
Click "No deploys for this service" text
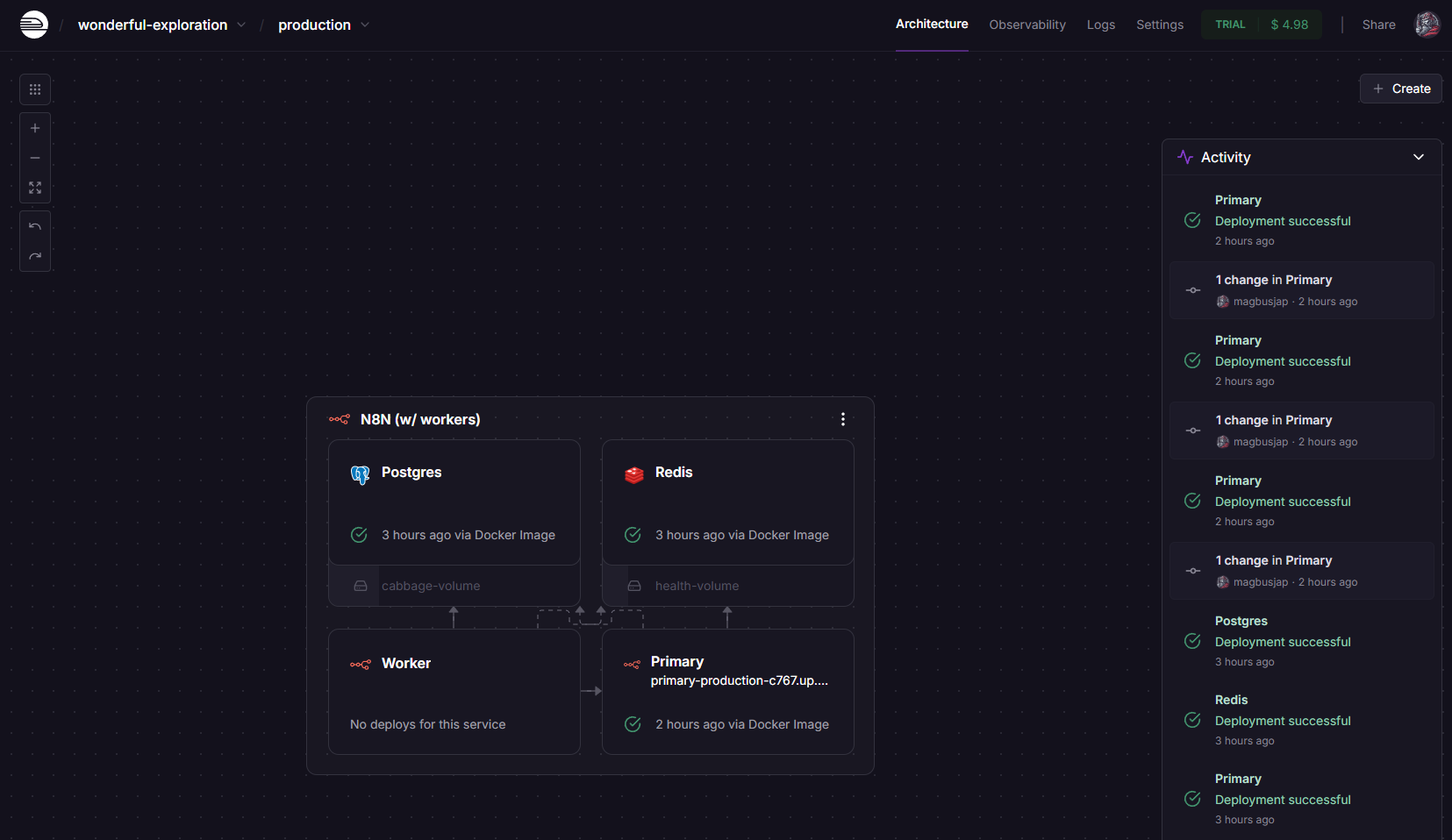pos(428,724)
